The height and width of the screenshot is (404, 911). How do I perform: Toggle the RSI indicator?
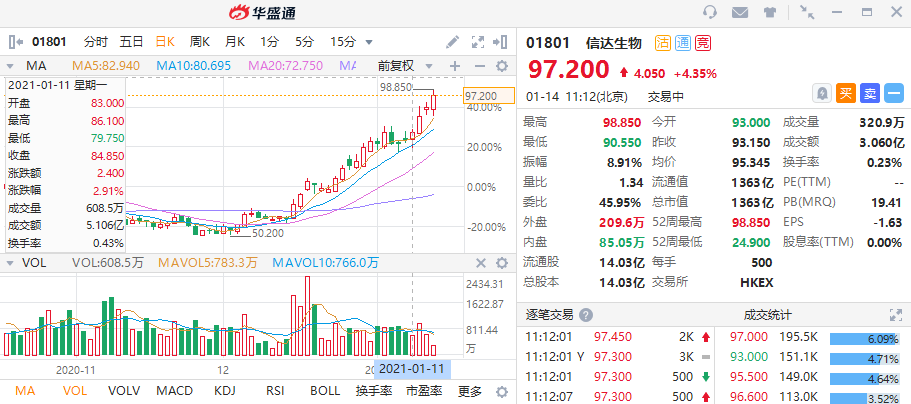(275, 391)
